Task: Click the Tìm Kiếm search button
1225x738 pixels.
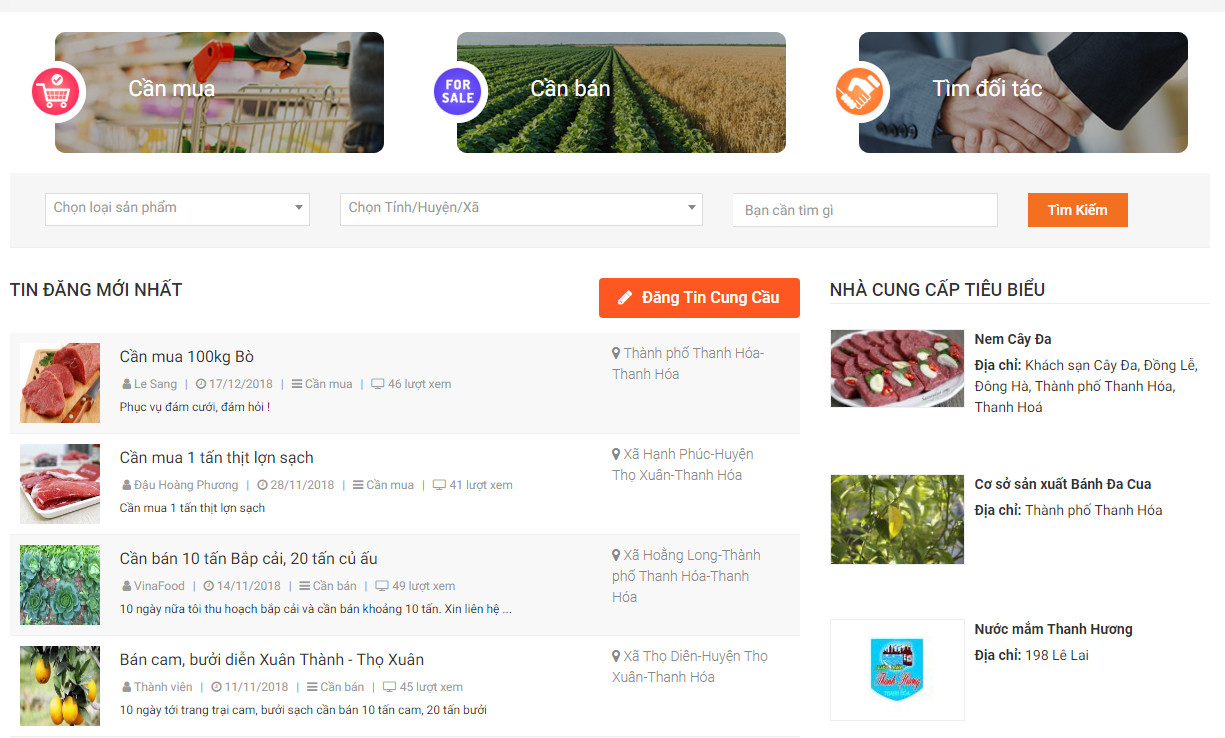Action: [x=1078, y=210]
